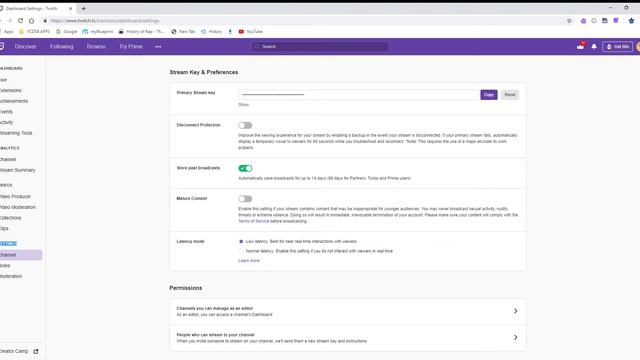
Task: Copy the primary stream key
Action: pyautogui.click(x=489, y=95)
